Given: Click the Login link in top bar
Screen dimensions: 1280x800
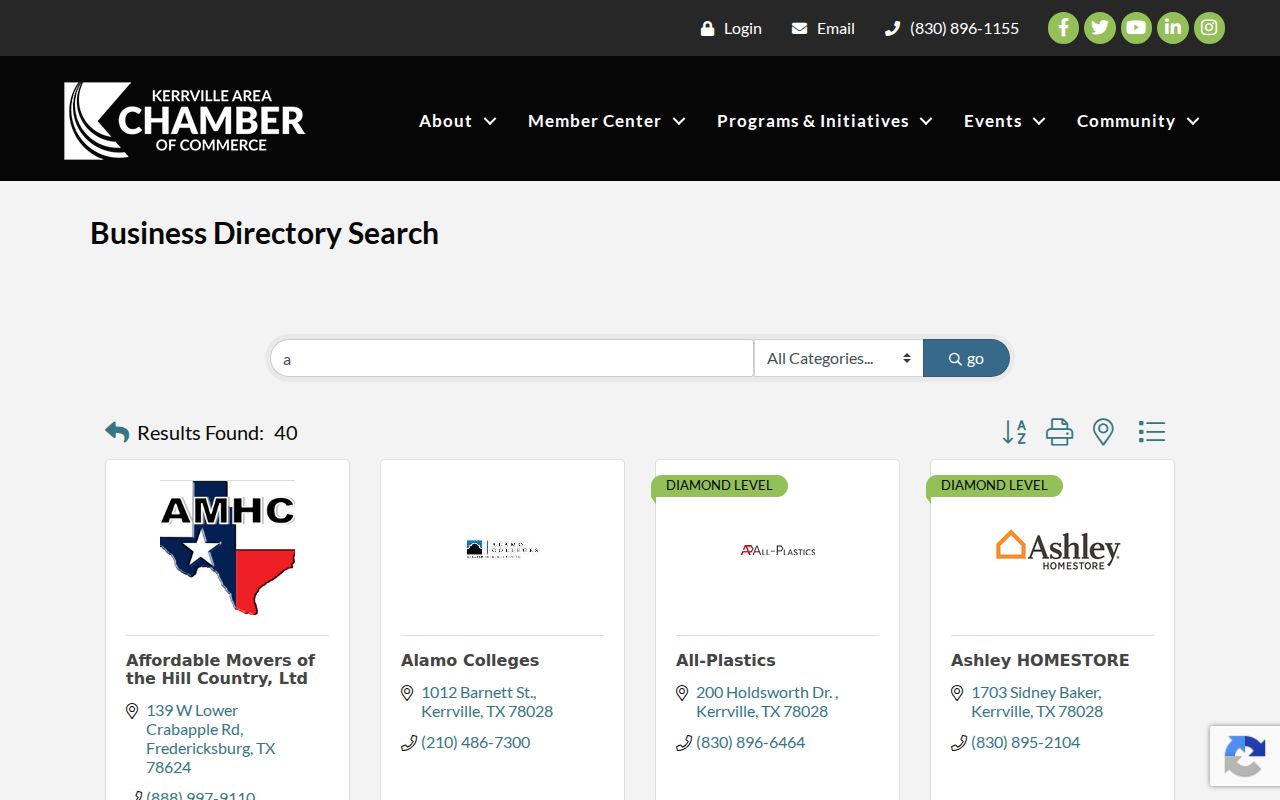Looking at the screenshot, I should (731, 28).
